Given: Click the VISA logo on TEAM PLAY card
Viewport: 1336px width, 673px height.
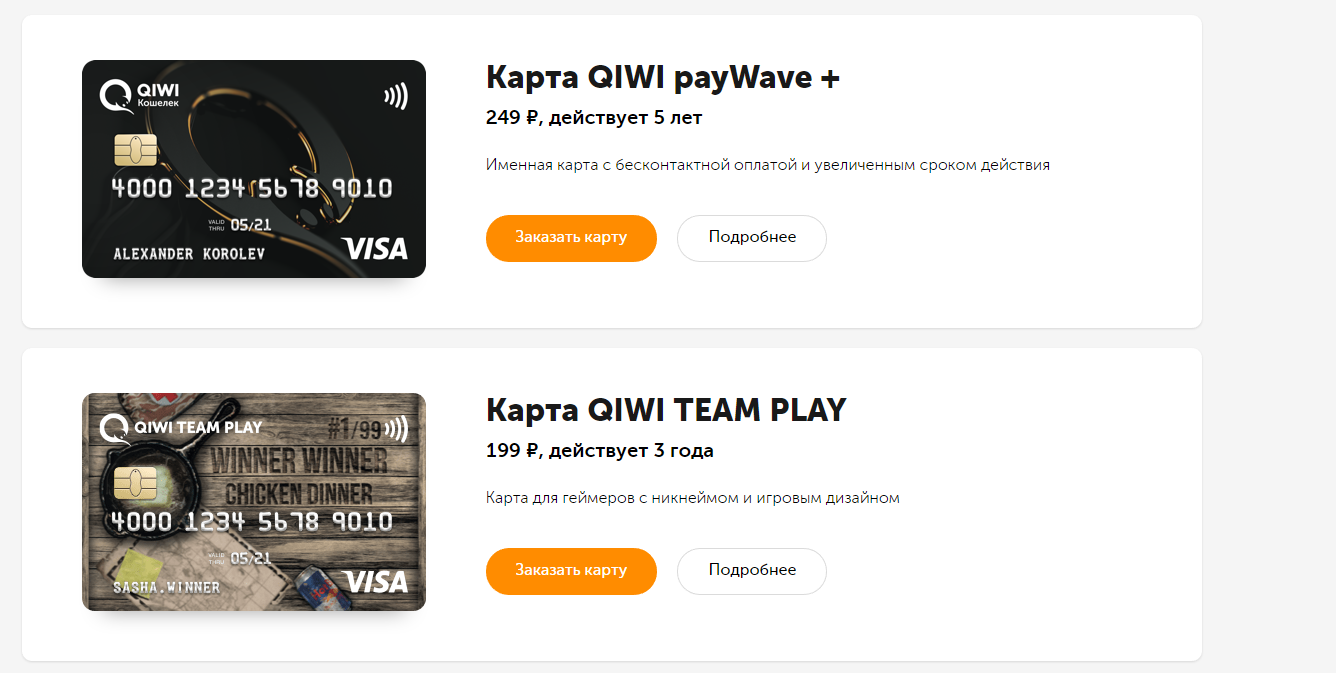Looking at the screenshot, I should [x=375, y=581].
